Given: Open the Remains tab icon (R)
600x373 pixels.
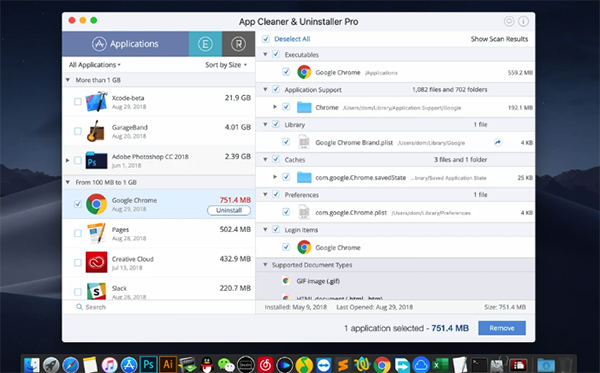Looking at the screenshot, I should click(238, 44).
